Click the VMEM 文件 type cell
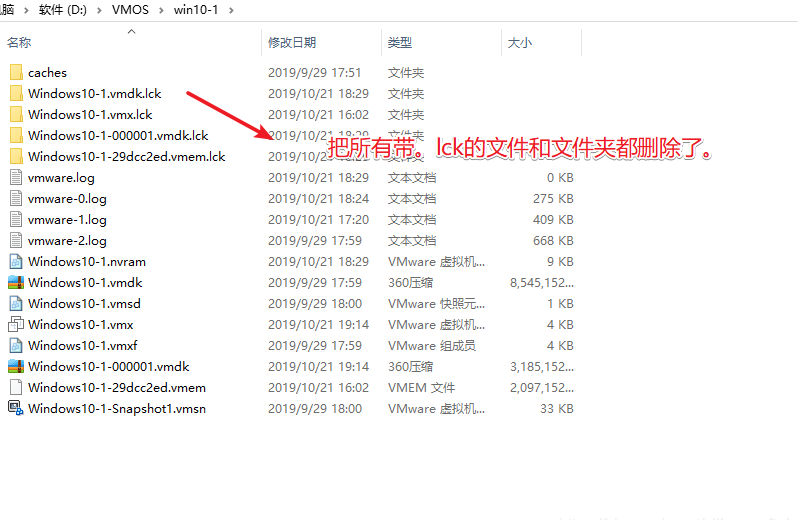Viewport: 798px width, 520px height. pyautogui.click(x=421, y=387)
